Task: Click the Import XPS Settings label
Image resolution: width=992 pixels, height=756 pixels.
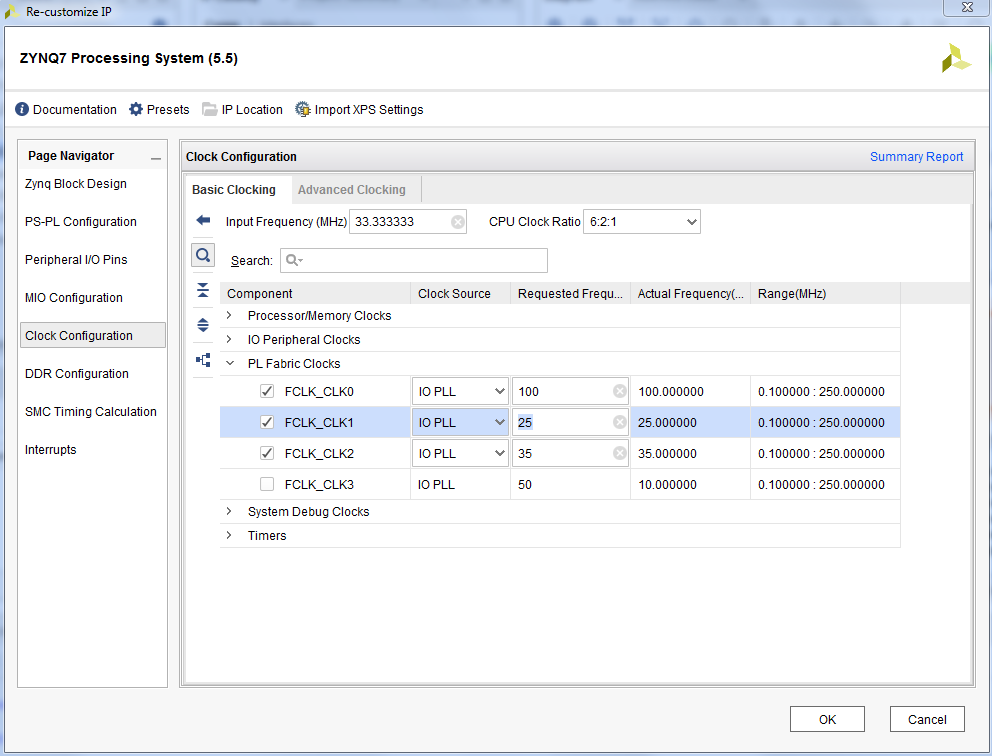Action: pyautogui.click(x=369, y=109)
